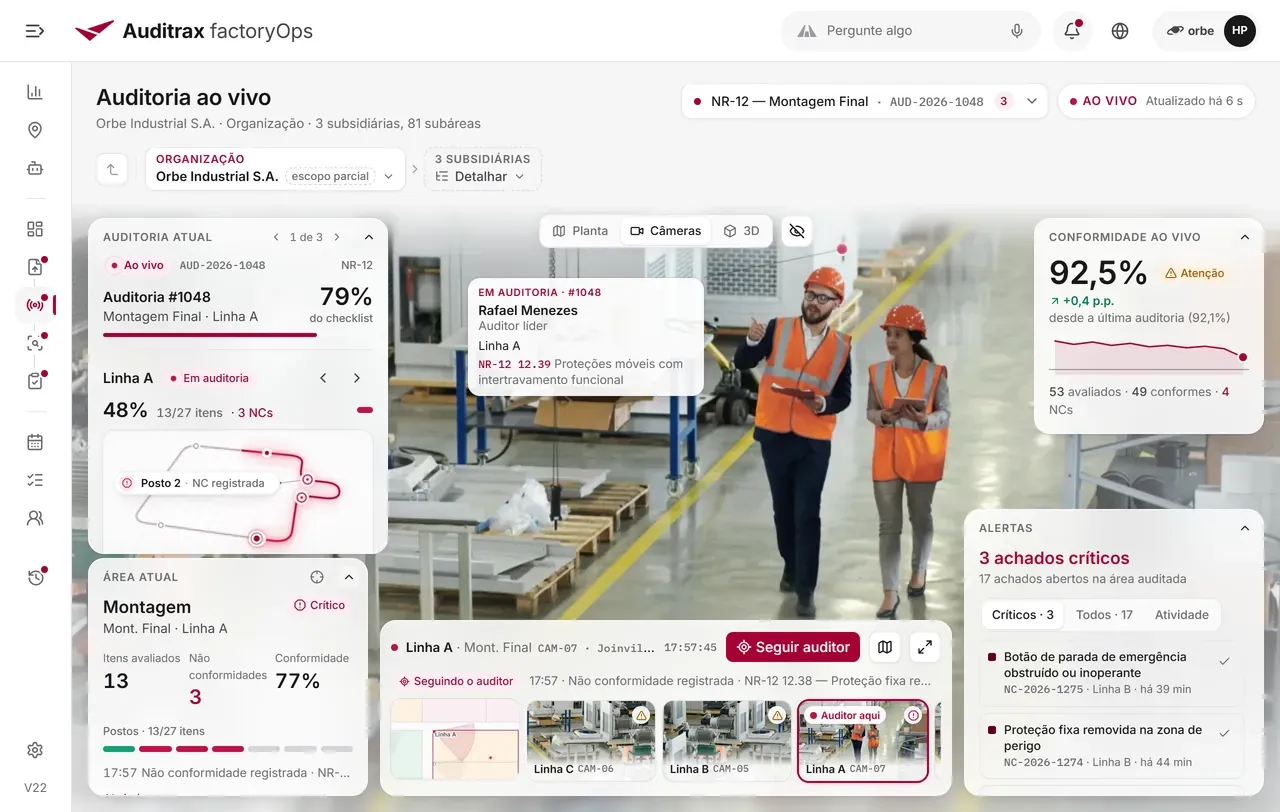
Task: Collapse the Área Atual panel
Action: coord(349,577)
